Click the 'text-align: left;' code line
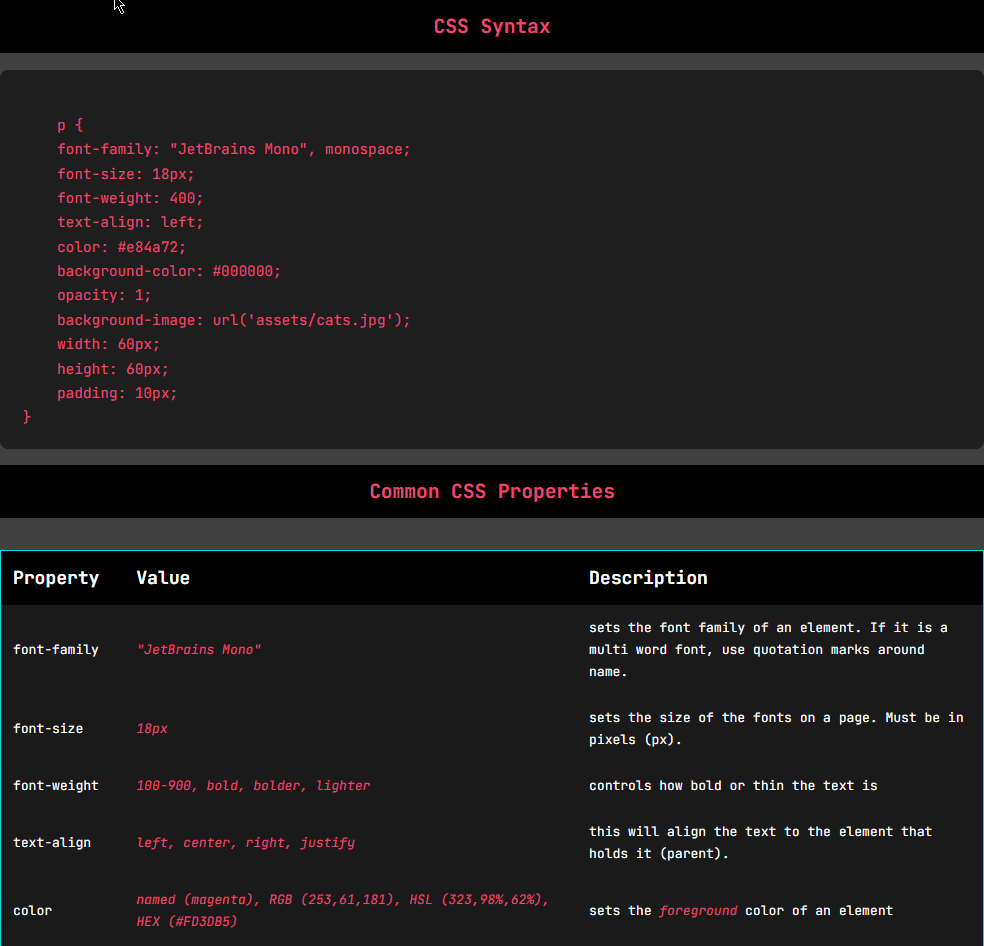Viewport: 984px width, 946px height. click(x=130, y=222)
